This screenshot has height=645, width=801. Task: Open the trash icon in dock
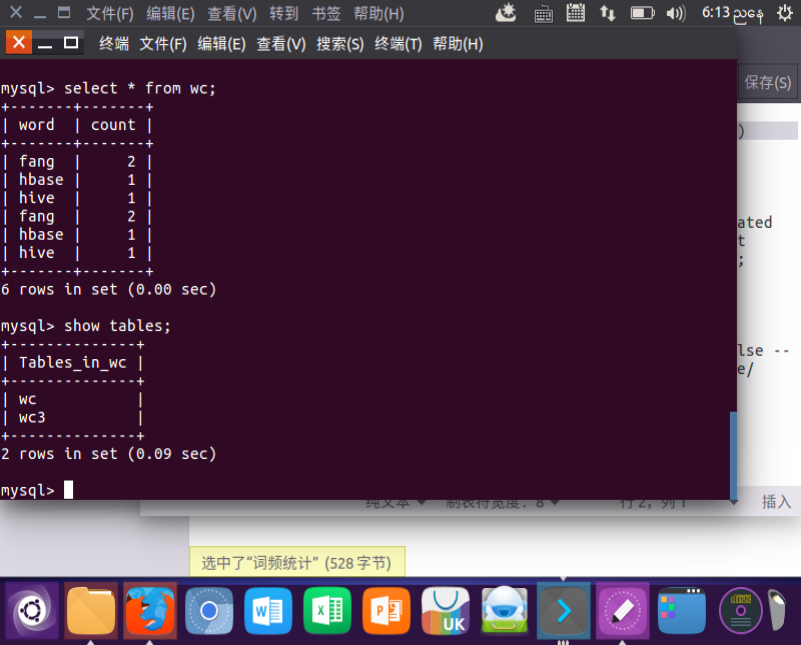778,610
